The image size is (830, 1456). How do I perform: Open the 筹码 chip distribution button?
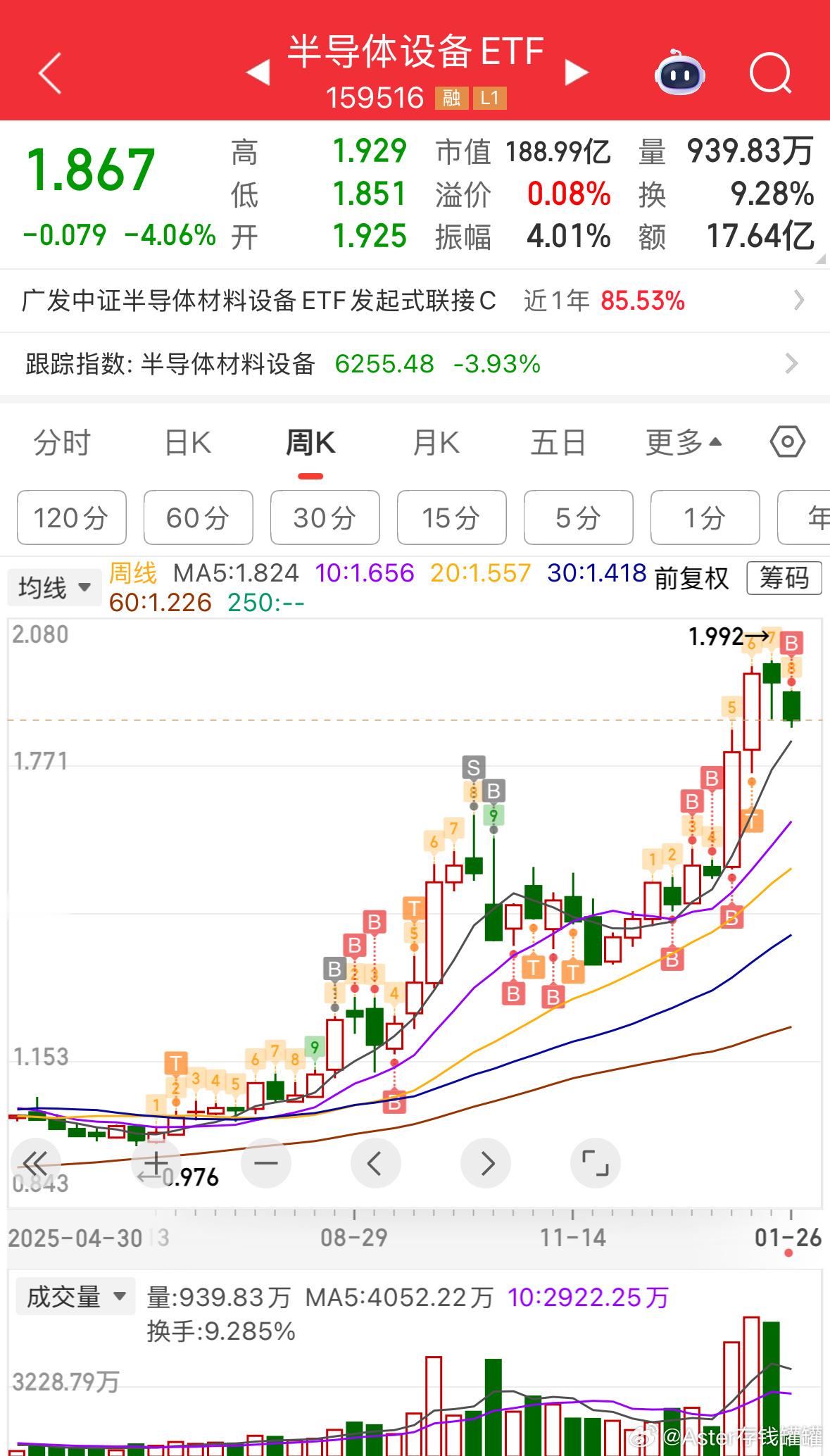coord(784,578)
